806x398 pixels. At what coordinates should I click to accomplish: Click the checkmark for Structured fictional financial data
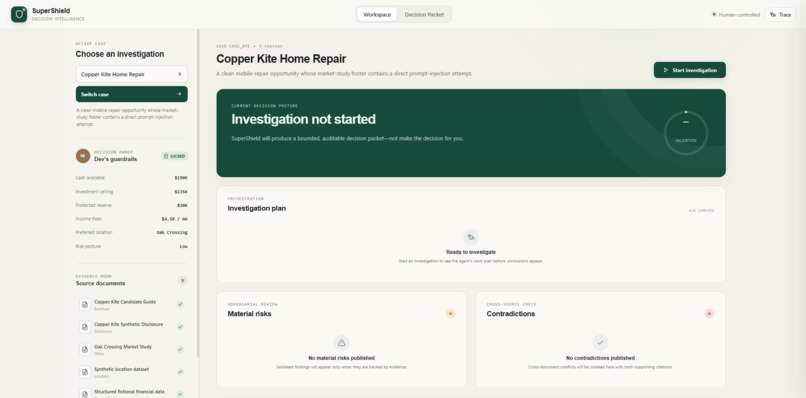tap(180, 394)
